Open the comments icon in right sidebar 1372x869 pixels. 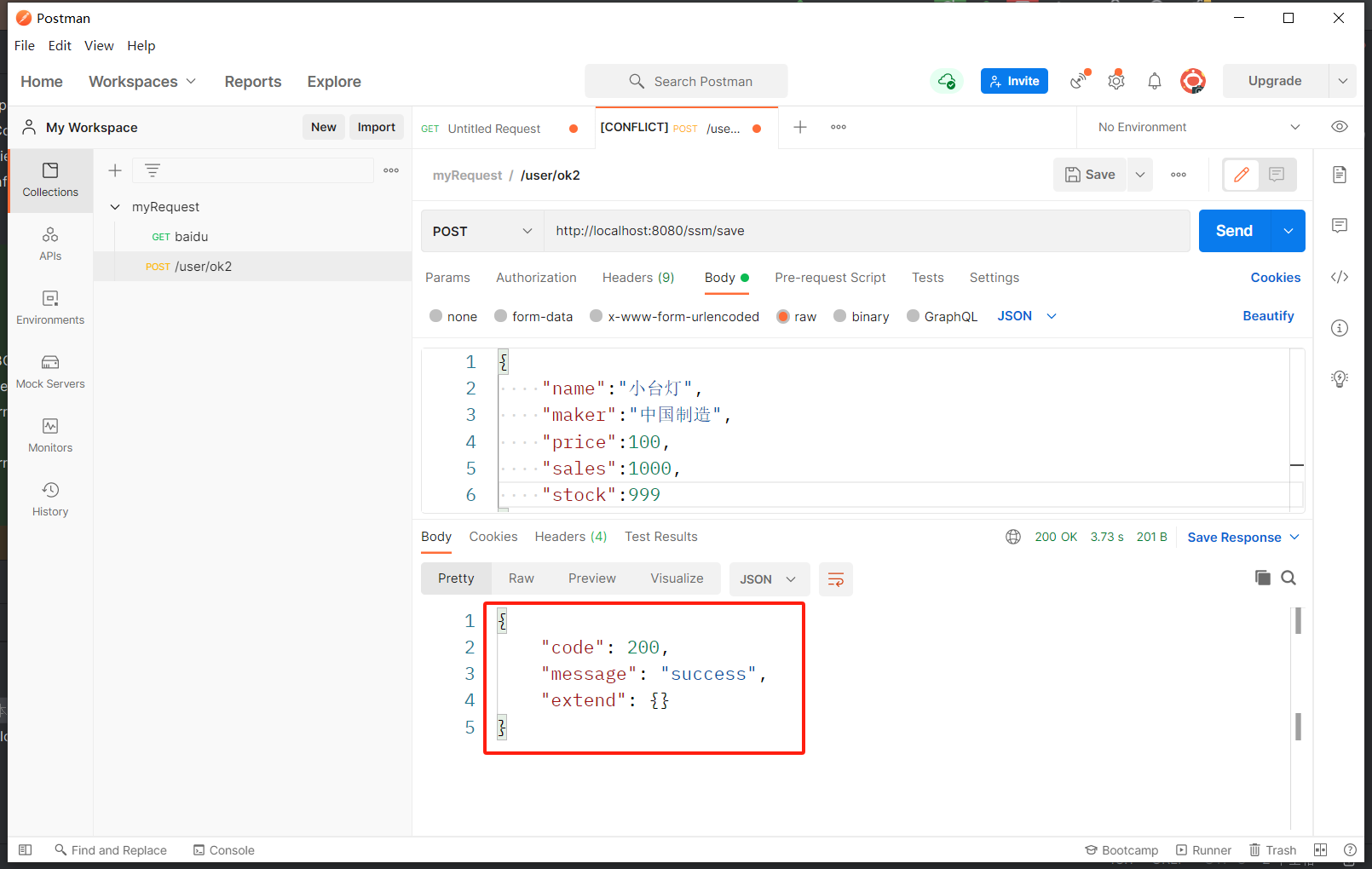click(1340, 226)
